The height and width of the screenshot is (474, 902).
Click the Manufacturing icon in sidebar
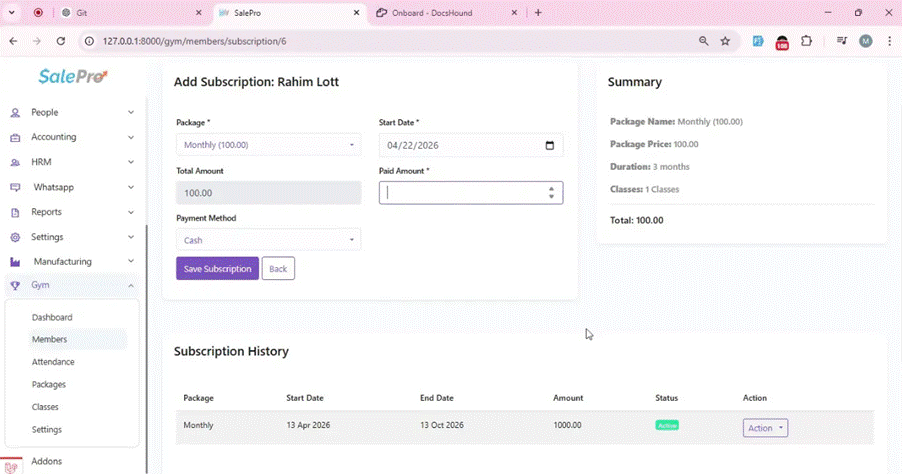point(15,262)
